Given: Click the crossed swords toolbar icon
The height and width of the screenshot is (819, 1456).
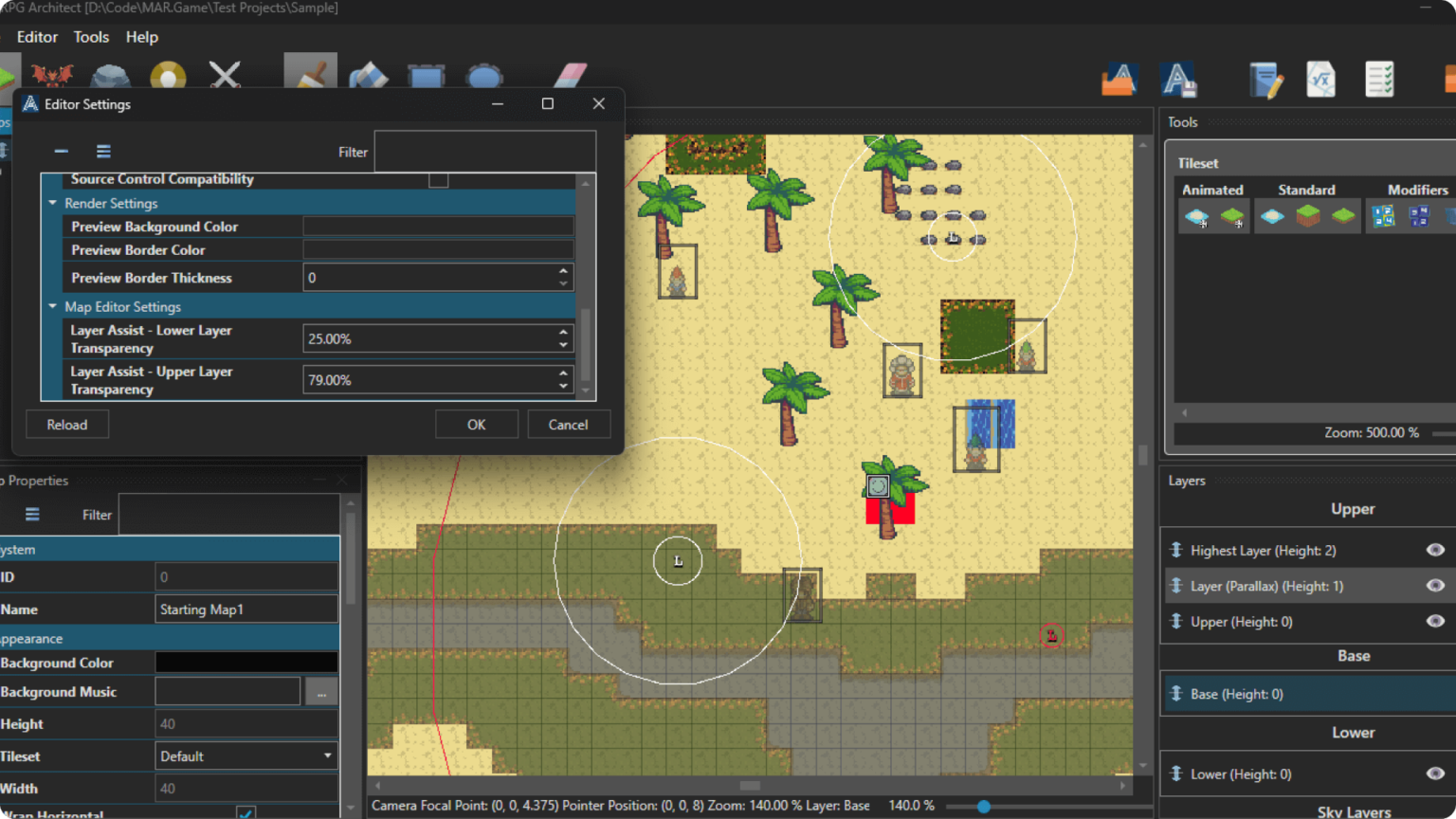Looking at the screenshot, I should pos(225,76).
